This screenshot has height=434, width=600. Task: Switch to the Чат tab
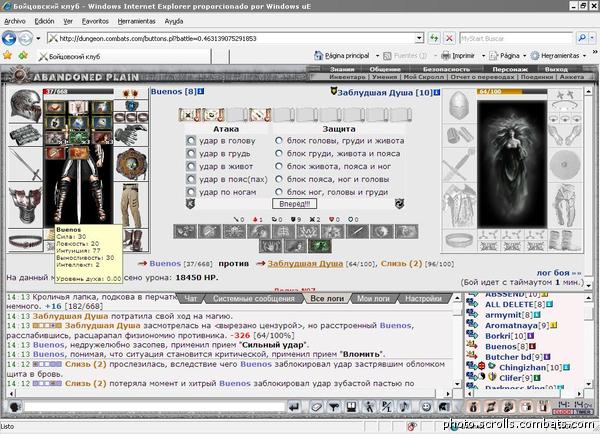pos(191,299)
